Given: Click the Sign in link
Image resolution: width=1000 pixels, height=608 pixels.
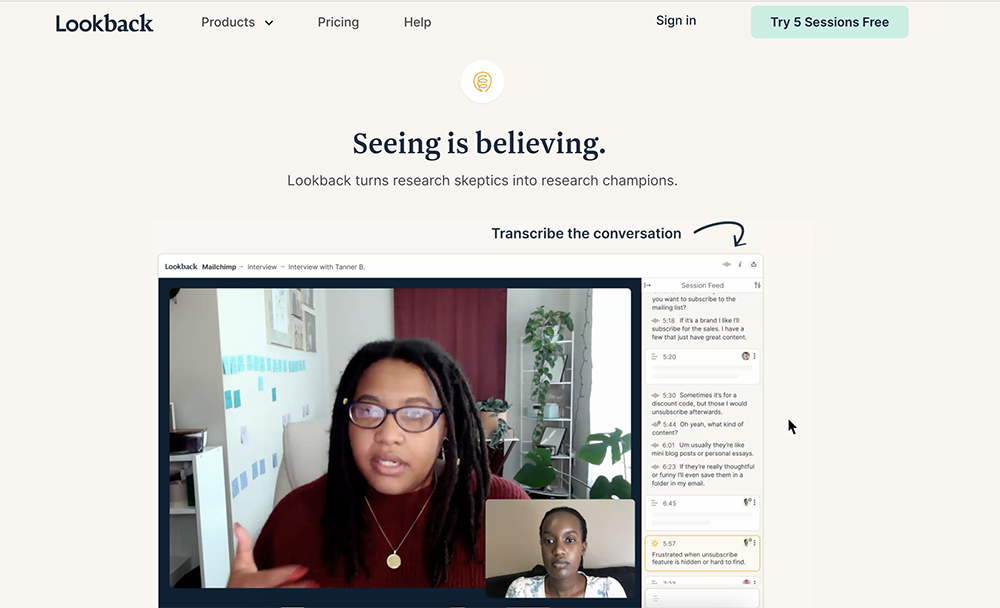Looking at the screenshot, I should tap(676, 20).
